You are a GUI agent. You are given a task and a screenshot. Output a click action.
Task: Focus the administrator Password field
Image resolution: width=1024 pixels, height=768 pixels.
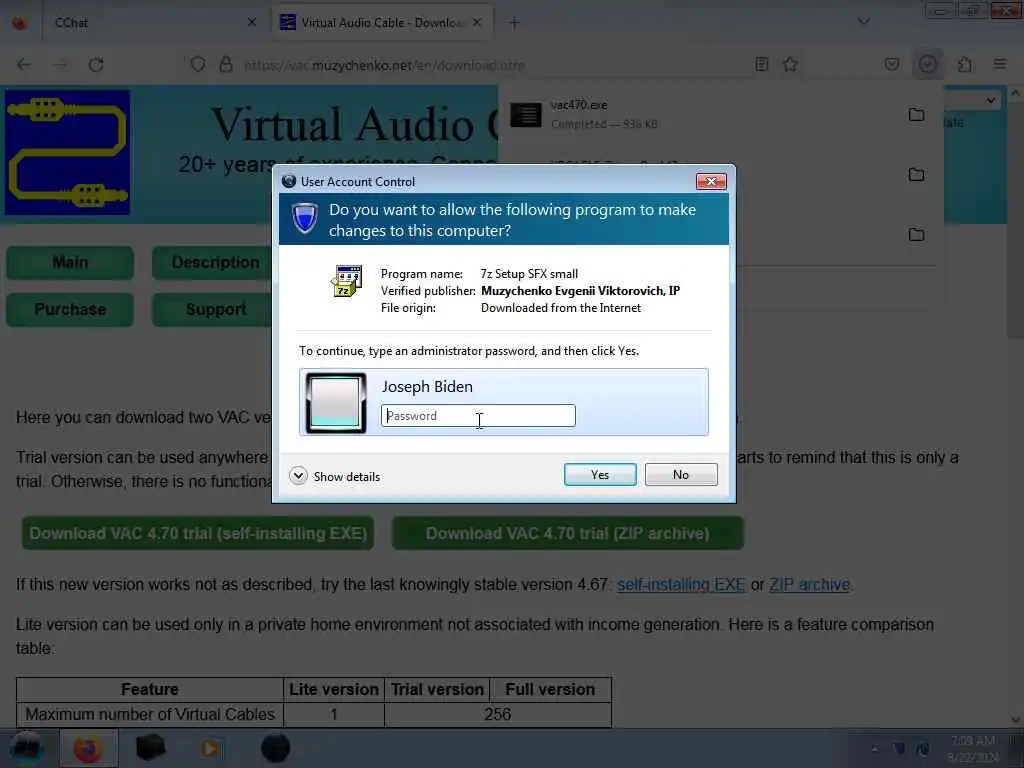478,415
